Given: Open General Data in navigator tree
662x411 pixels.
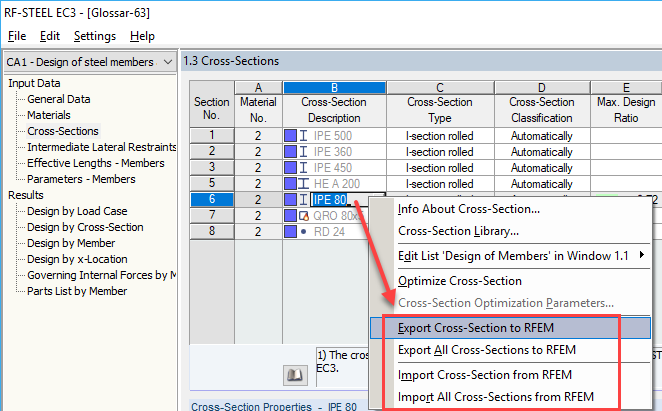Looking at the screenshot, I should click(x=59, y=99).
